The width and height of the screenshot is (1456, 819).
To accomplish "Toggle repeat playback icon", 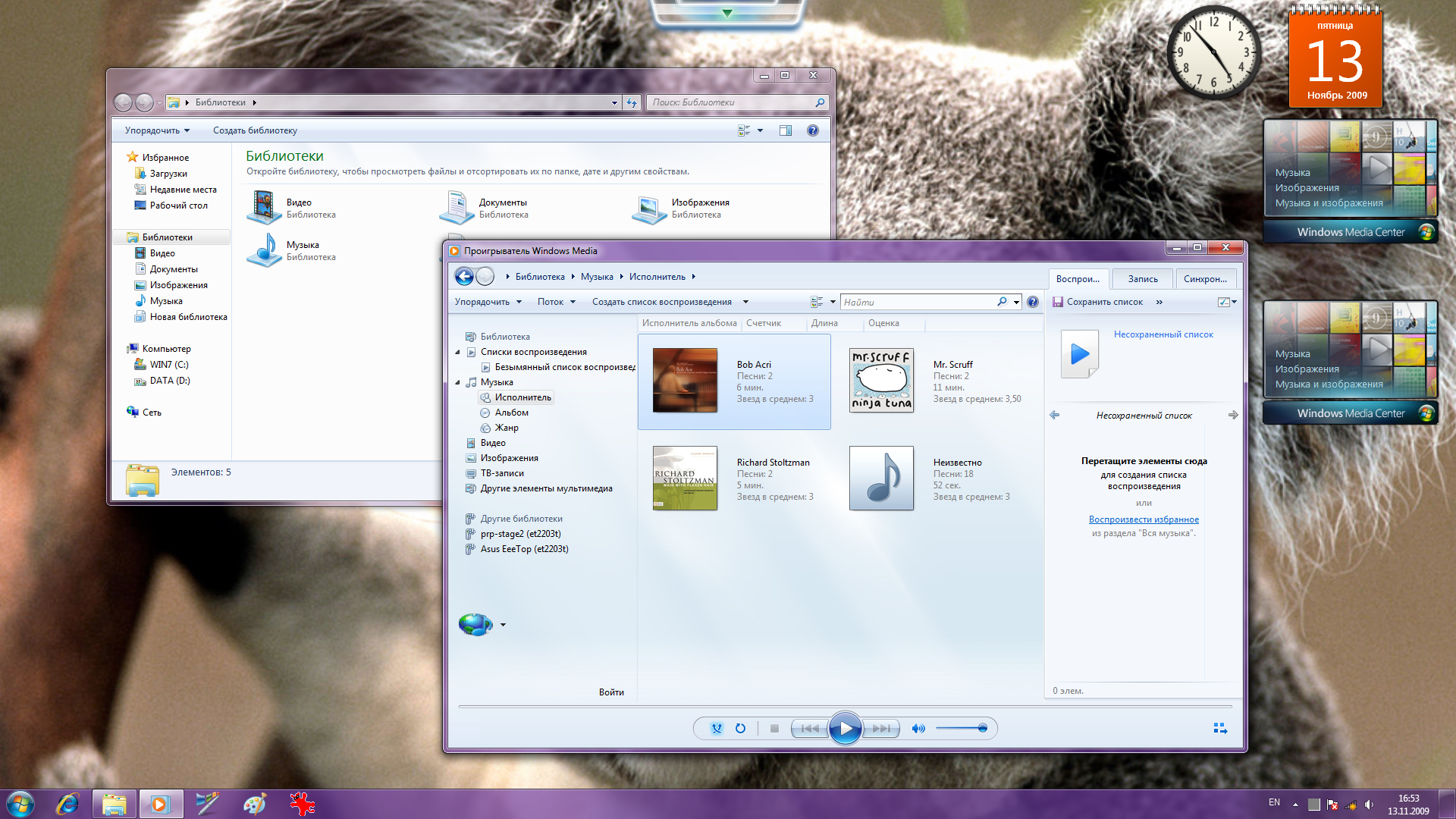I will (740, 729).
